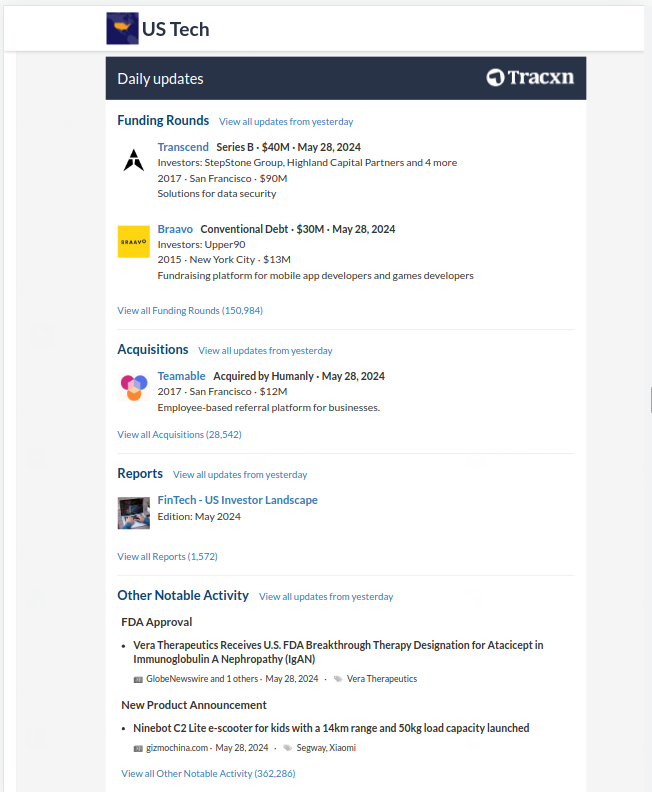The image size is (652, 792).
Task: Click the US Tech title text
Action: point(176,29)
